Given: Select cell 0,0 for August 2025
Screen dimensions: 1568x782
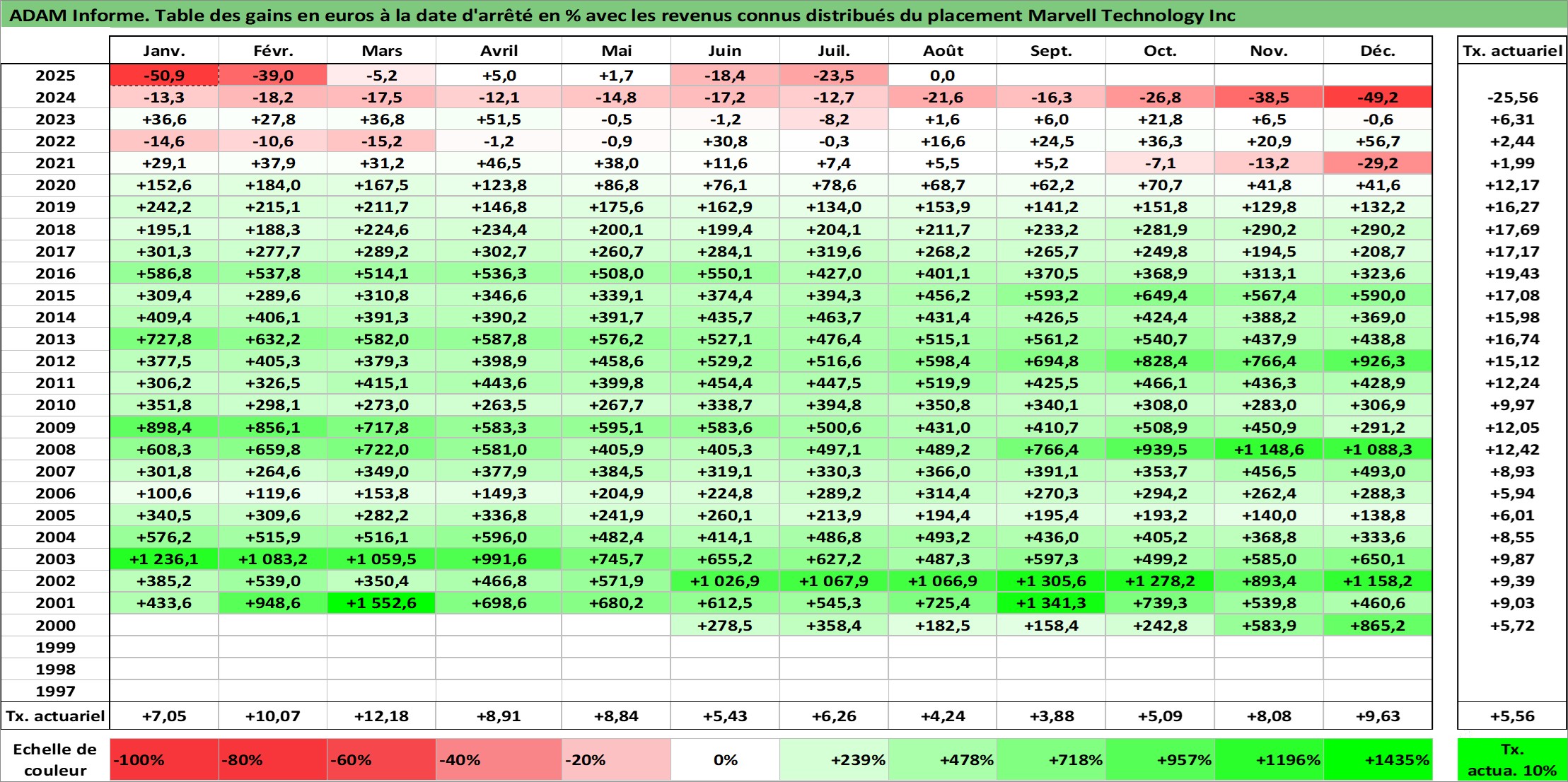Looking at the screenshot, I should coord(943,76).
